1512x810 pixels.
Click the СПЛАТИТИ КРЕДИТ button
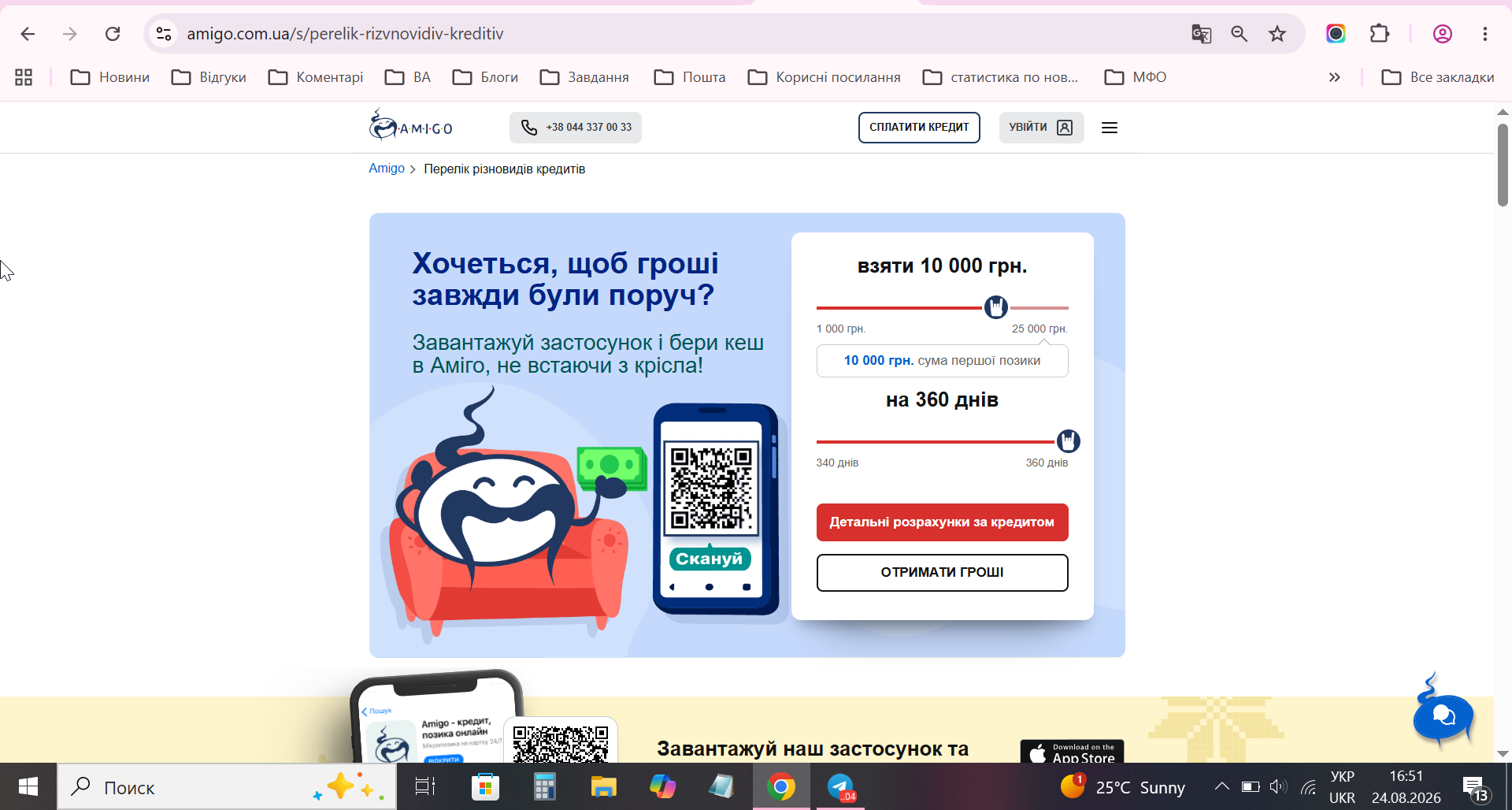coord(919,128)
